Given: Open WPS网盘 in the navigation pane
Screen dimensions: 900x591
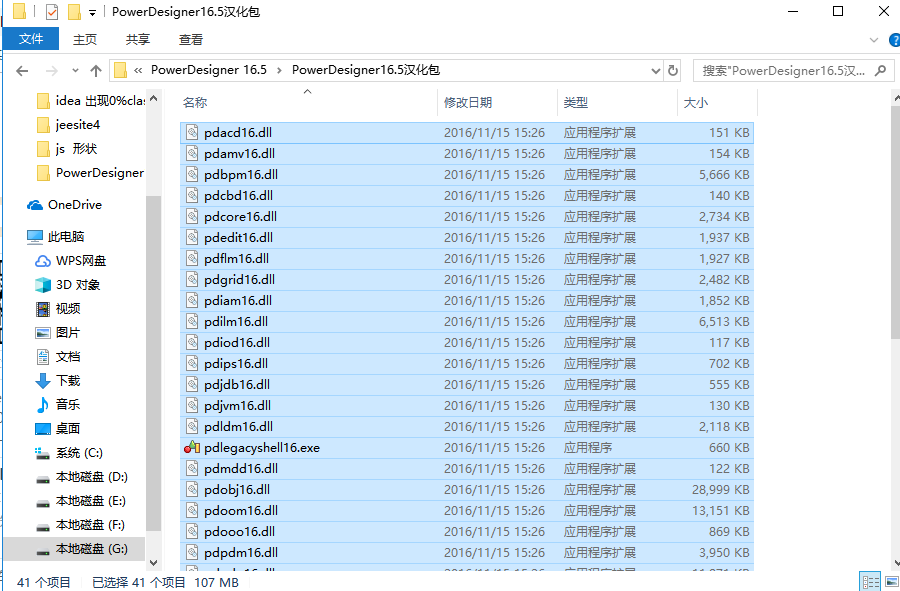Looking at the screenshot, I should pos(71,260).
